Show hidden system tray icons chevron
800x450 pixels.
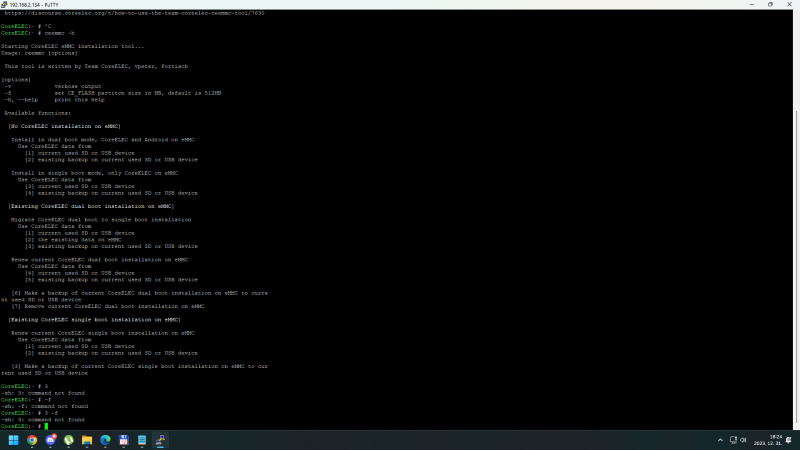[720, 440]
